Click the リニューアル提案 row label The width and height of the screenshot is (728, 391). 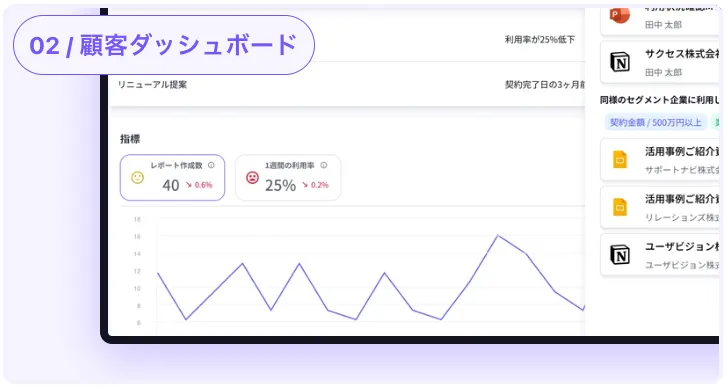[x=152, y=85]
